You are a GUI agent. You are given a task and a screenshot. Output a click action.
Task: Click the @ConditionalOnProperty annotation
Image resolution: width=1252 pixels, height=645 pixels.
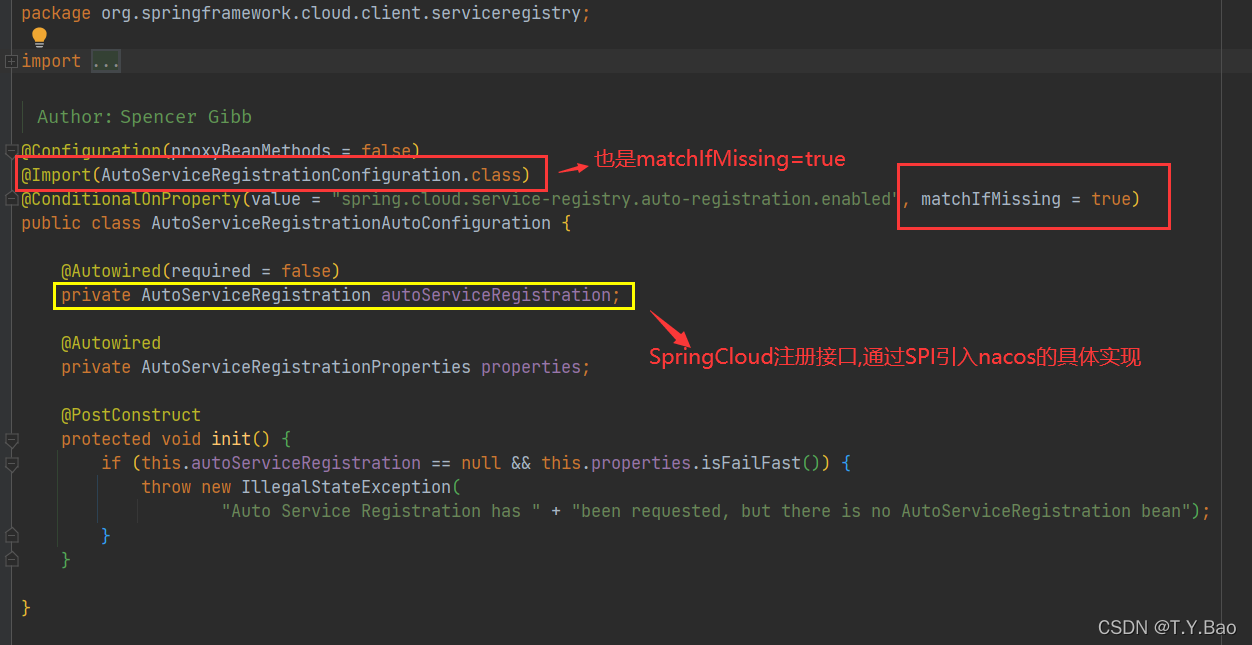[131, 199]
